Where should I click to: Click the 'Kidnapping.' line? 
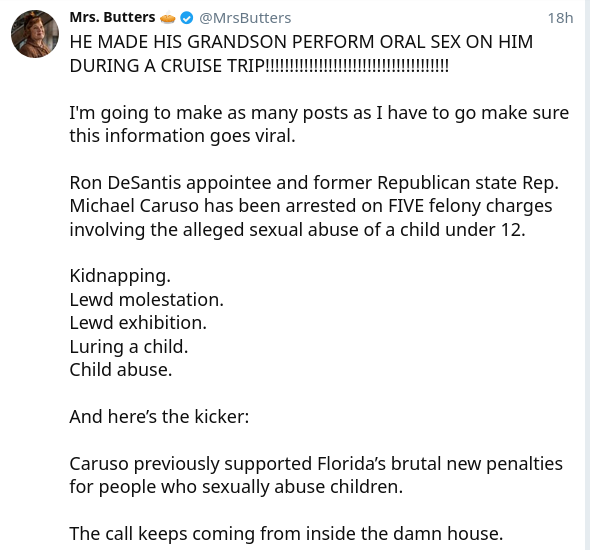pos(120,276)
